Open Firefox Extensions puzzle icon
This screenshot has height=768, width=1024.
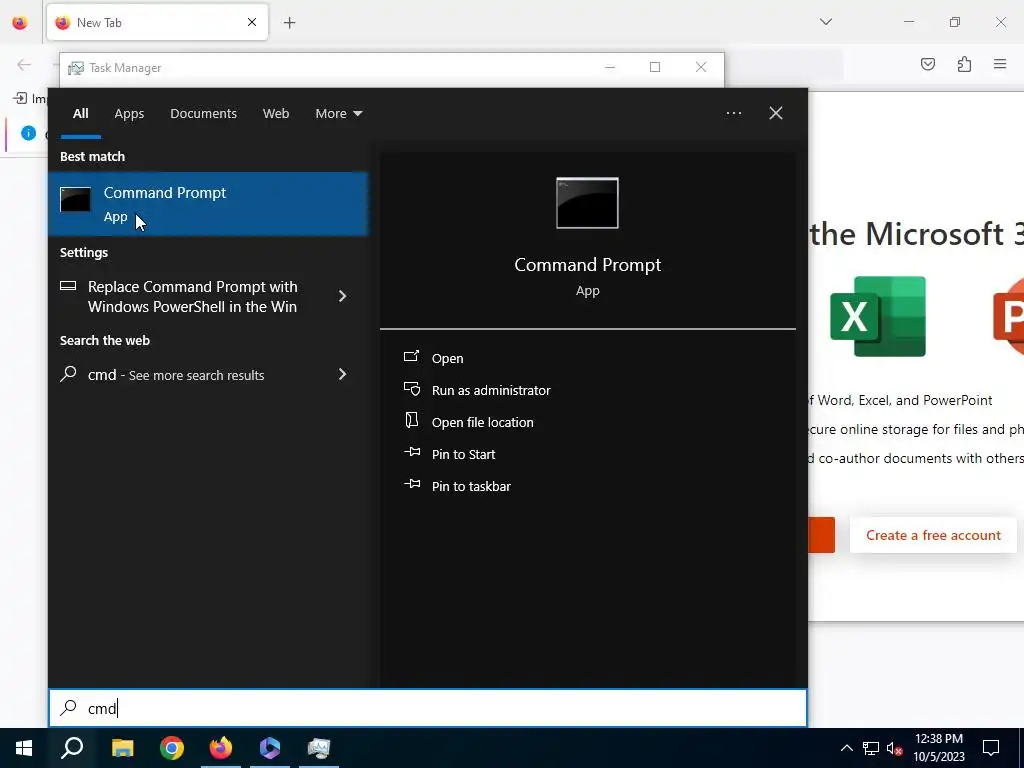point(964,64)
